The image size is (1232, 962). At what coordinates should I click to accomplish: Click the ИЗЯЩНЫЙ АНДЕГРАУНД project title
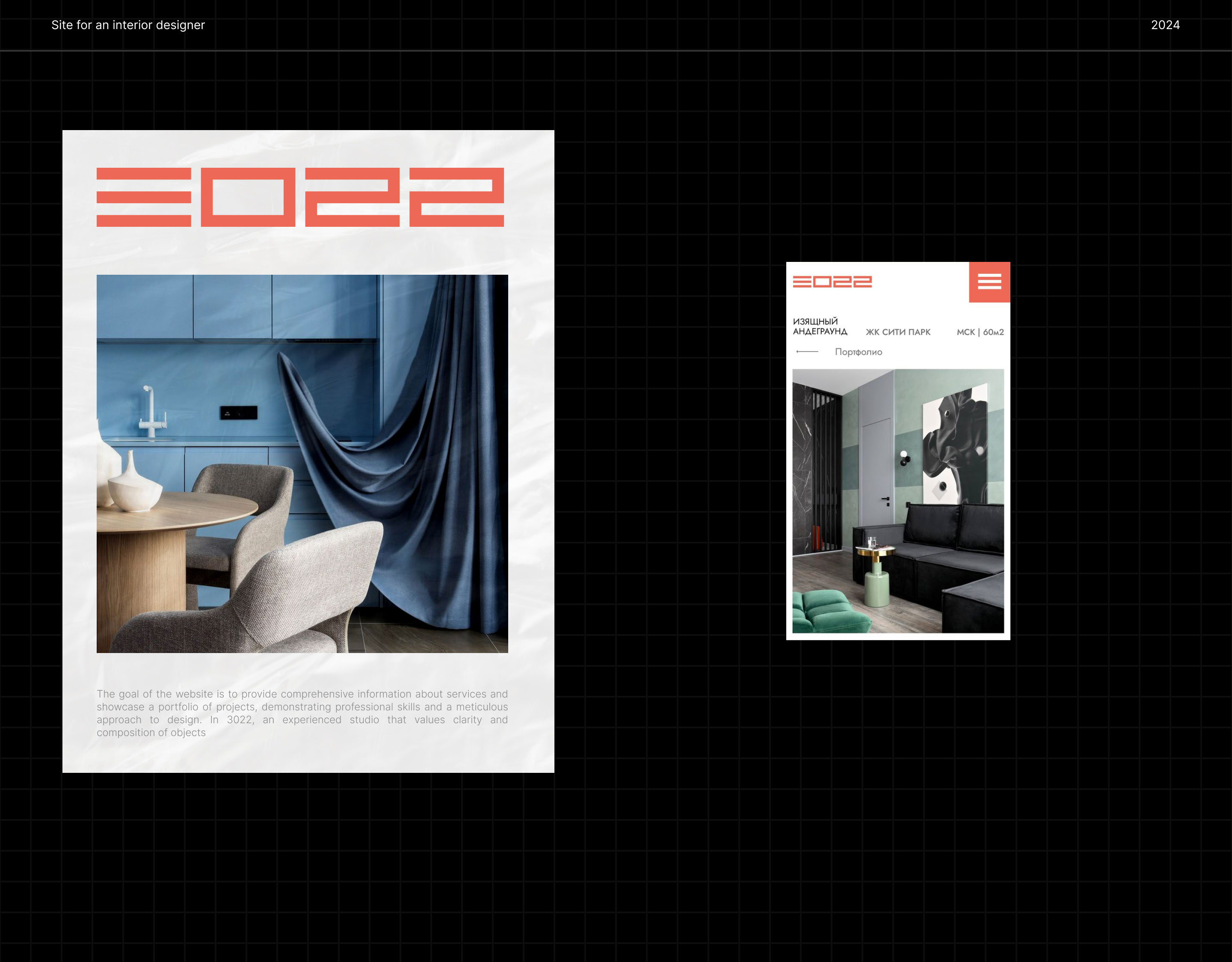pyautogui.click(x=820, y=327)
